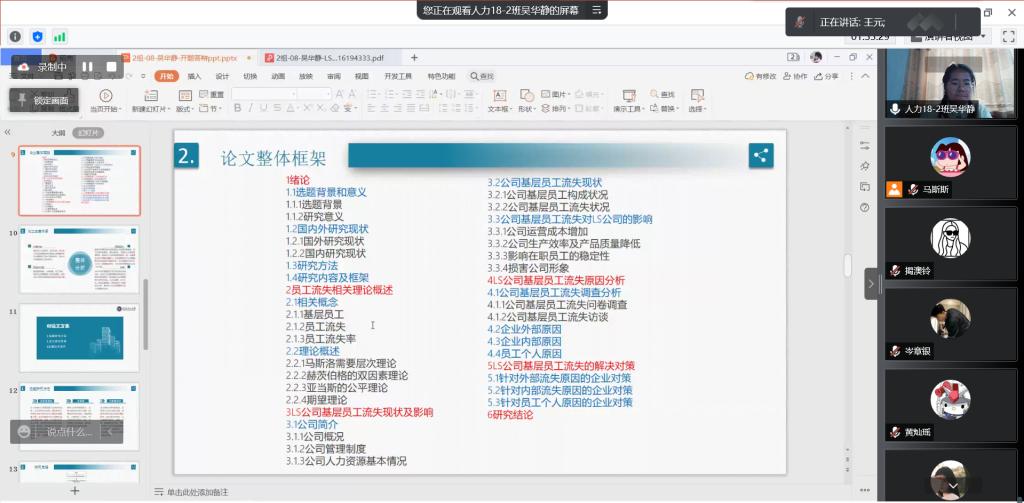Switch sidebar to 大纲 outline view
This screenshot has height=503, width=1024.
click(58, 132)
